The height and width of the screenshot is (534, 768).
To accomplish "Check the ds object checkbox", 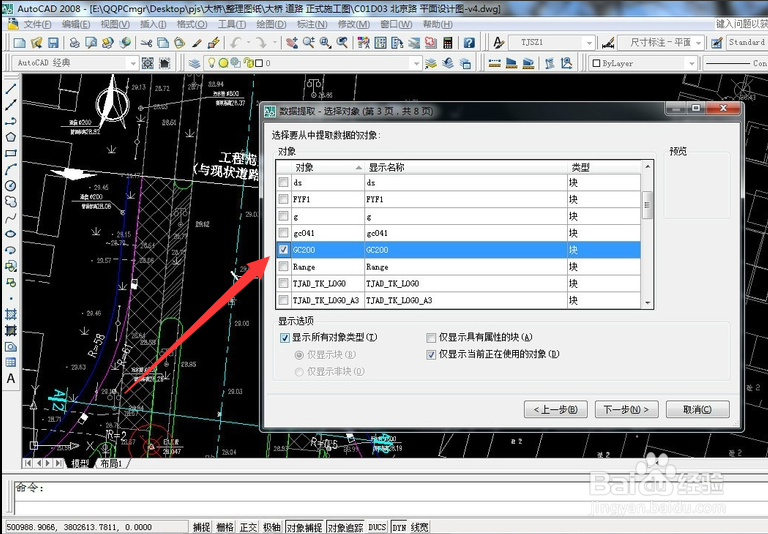I will [283, 182].
